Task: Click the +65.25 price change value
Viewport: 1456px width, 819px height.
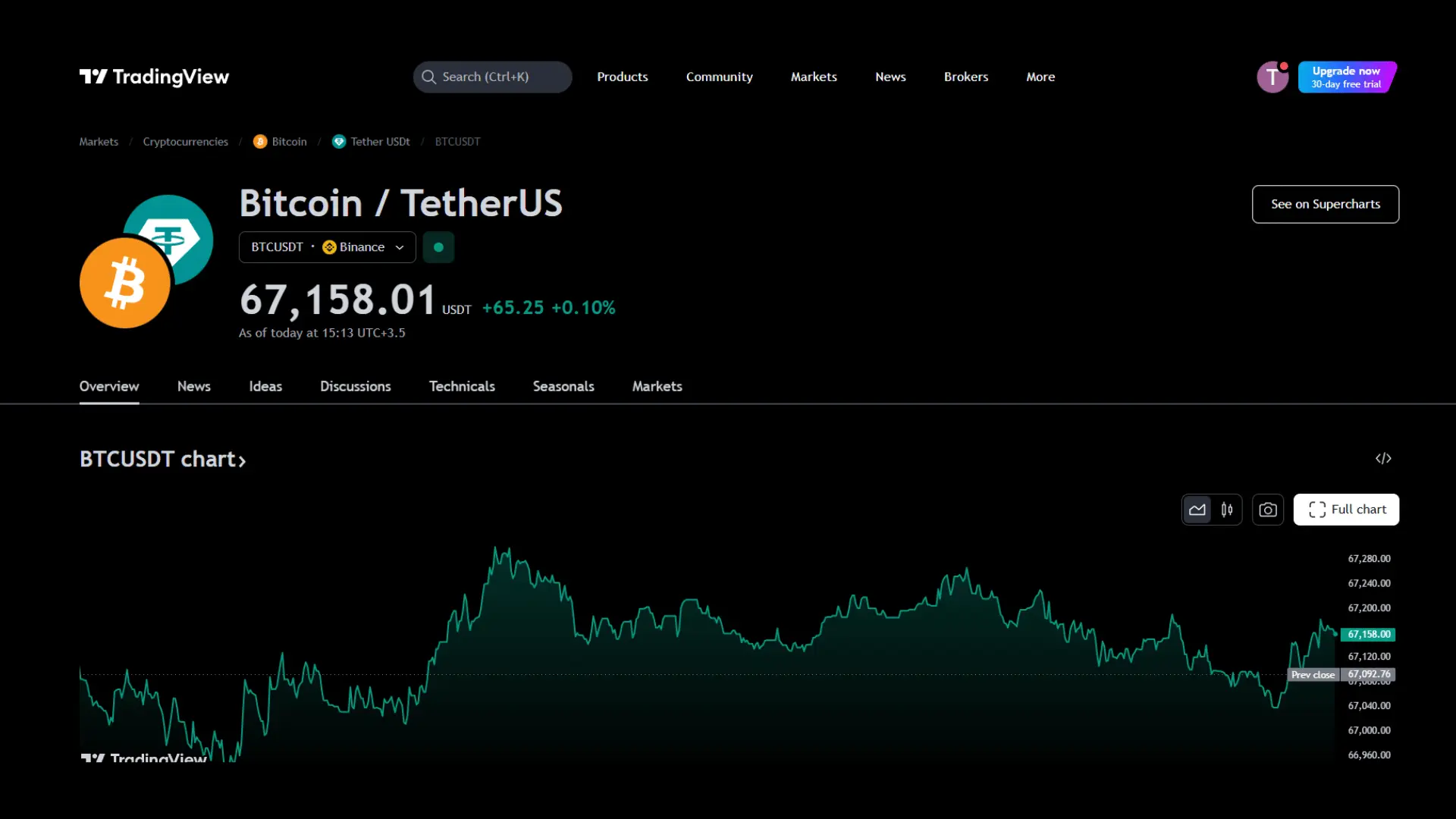Action: tap(513, 308)
